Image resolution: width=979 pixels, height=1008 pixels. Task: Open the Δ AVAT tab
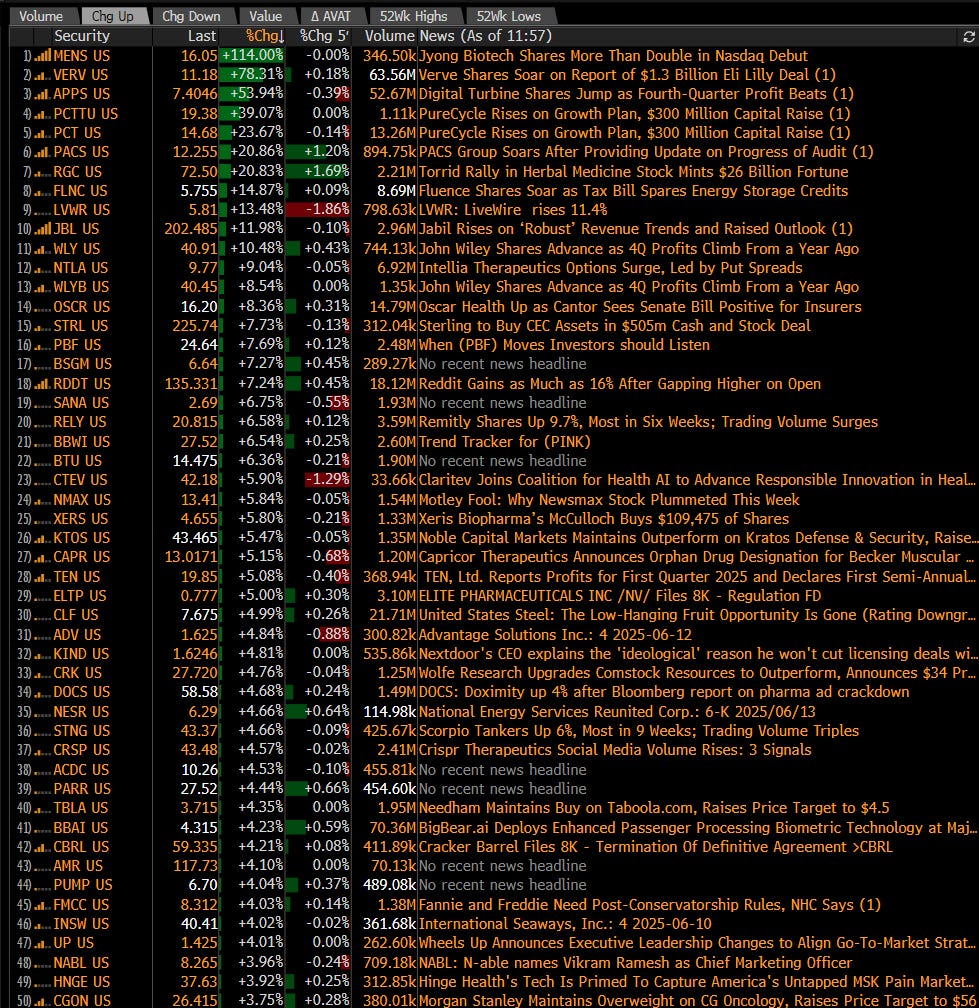(x=330, y=16)
